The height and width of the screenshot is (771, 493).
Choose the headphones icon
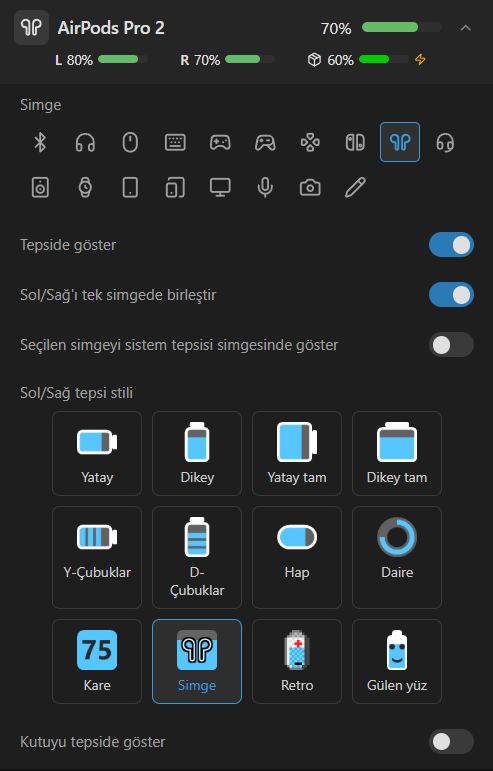[85, 143]
